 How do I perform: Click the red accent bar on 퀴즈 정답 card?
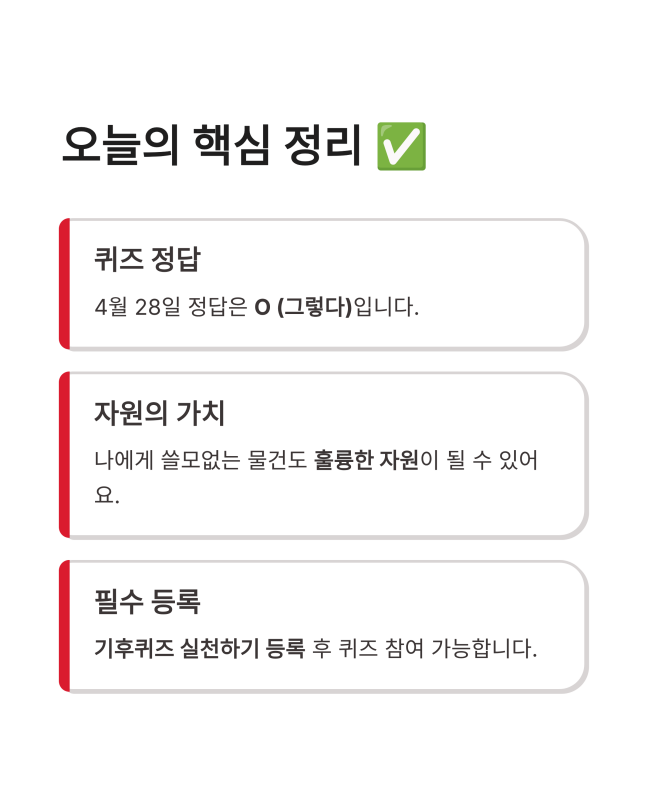click(64, 284)
